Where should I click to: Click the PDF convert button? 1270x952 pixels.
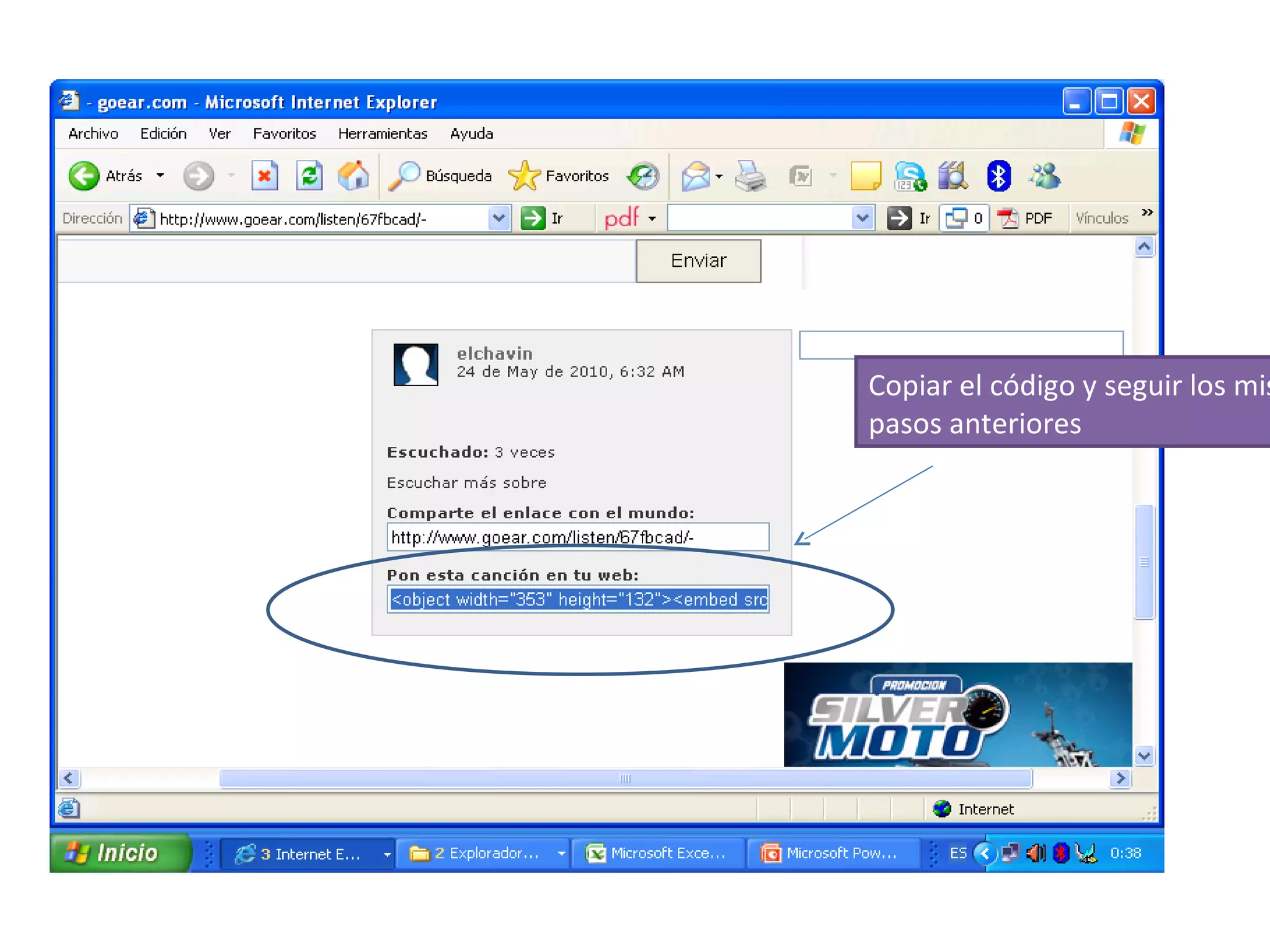(x=1024, y=218)
